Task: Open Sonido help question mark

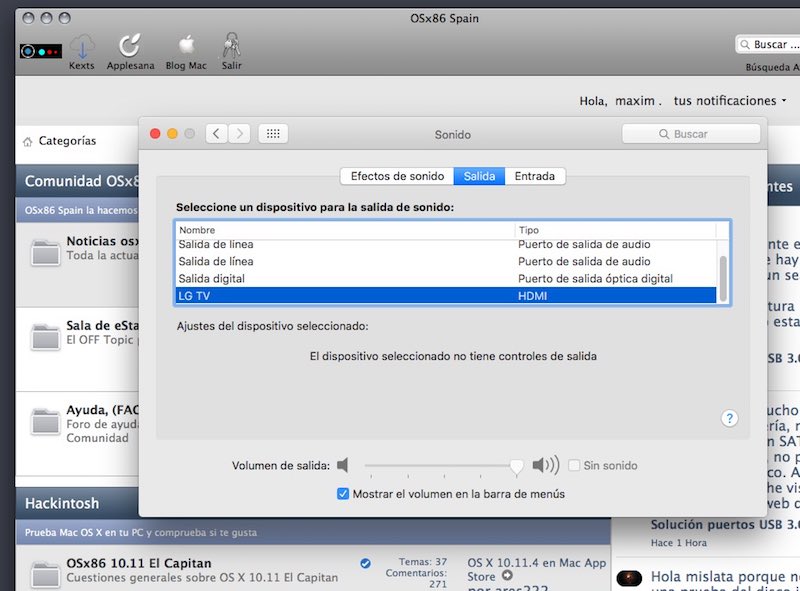Action: point(729,418)
